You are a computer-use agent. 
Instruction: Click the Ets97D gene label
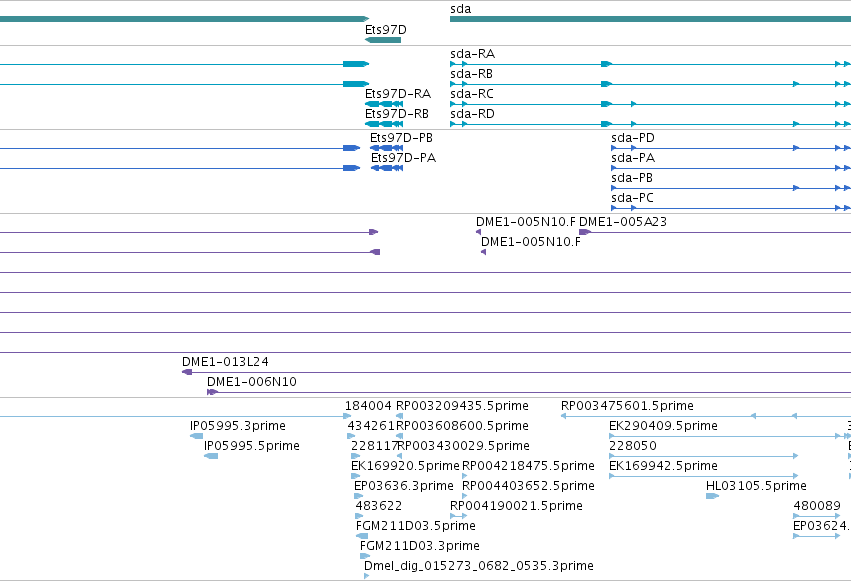tap(385, 30)
